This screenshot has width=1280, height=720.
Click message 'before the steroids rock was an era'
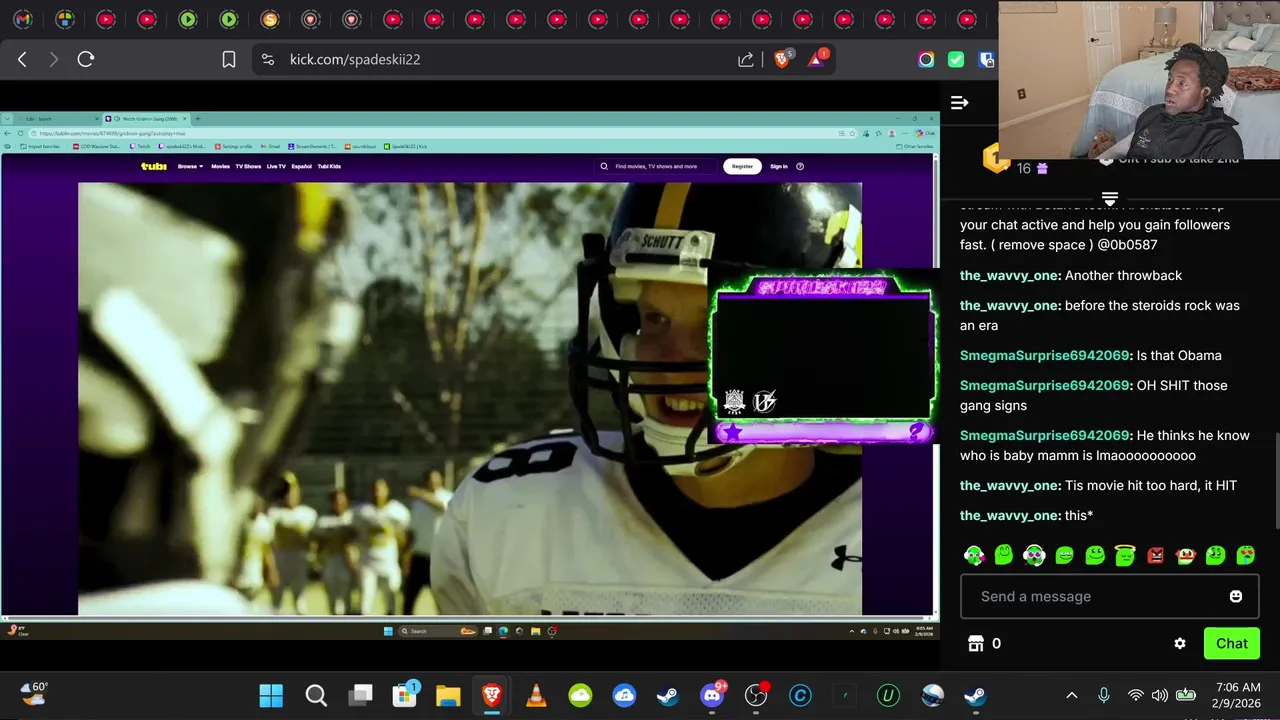coord(1100,315)
